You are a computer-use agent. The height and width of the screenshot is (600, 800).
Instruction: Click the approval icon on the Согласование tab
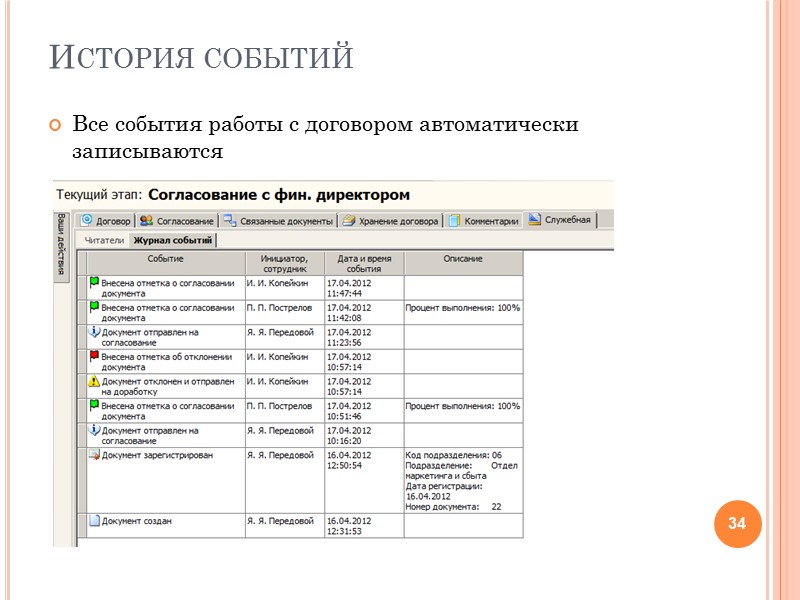[x=144, y=220]
